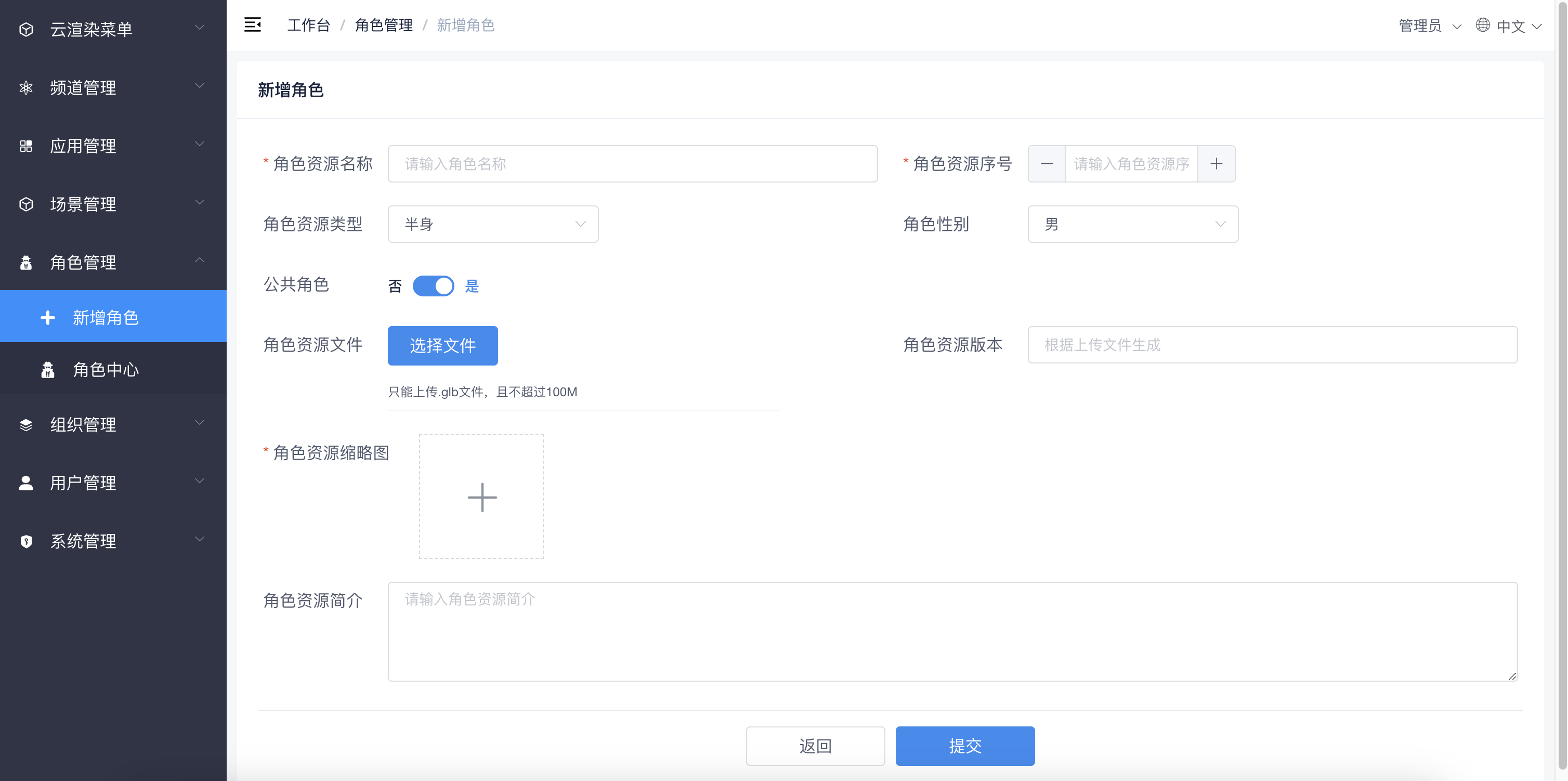Collapse the sidebar with the hamburger icon

[x=253, y=25]
